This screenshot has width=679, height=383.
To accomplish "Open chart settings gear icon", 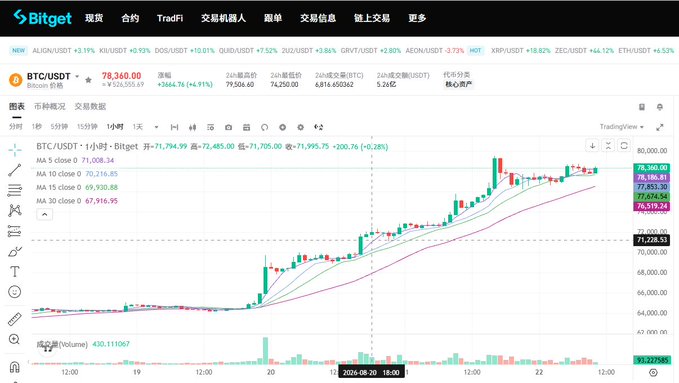I will click(x=301, y=127).
